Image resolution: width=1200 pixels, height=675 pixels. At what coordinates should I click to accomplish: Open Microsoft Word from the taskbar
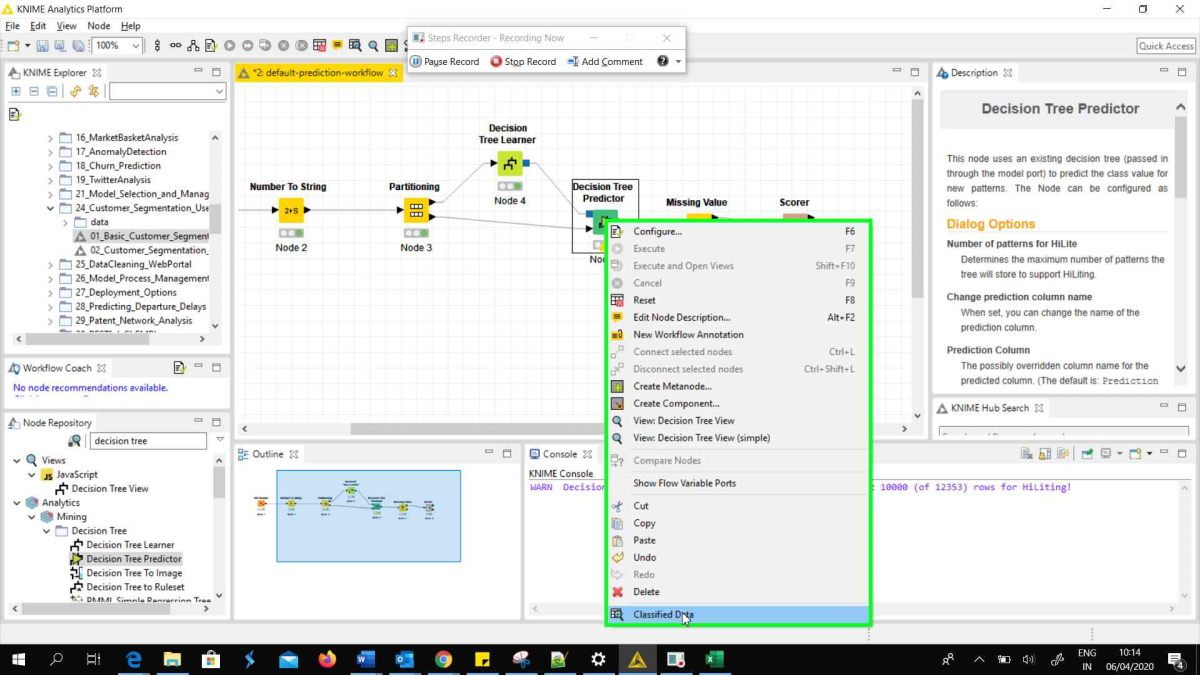coord(365,660)
